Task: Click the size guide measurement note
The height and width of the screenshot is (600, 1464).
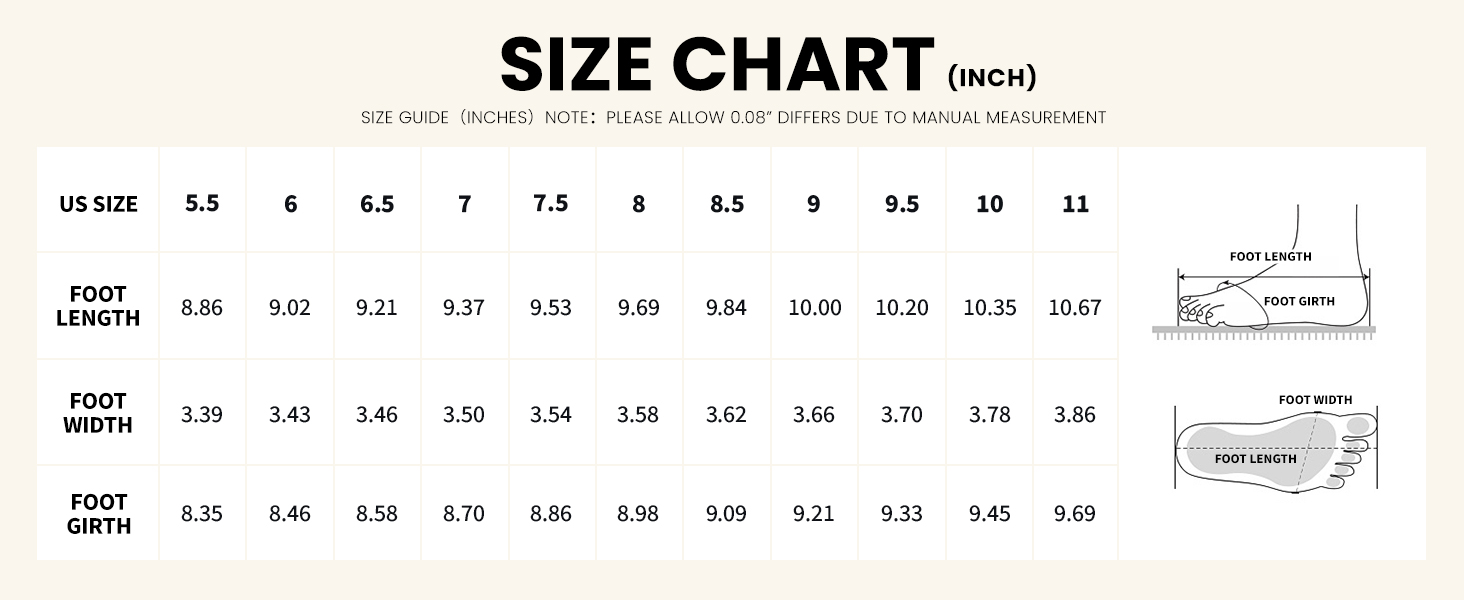Action: (733, 118)
